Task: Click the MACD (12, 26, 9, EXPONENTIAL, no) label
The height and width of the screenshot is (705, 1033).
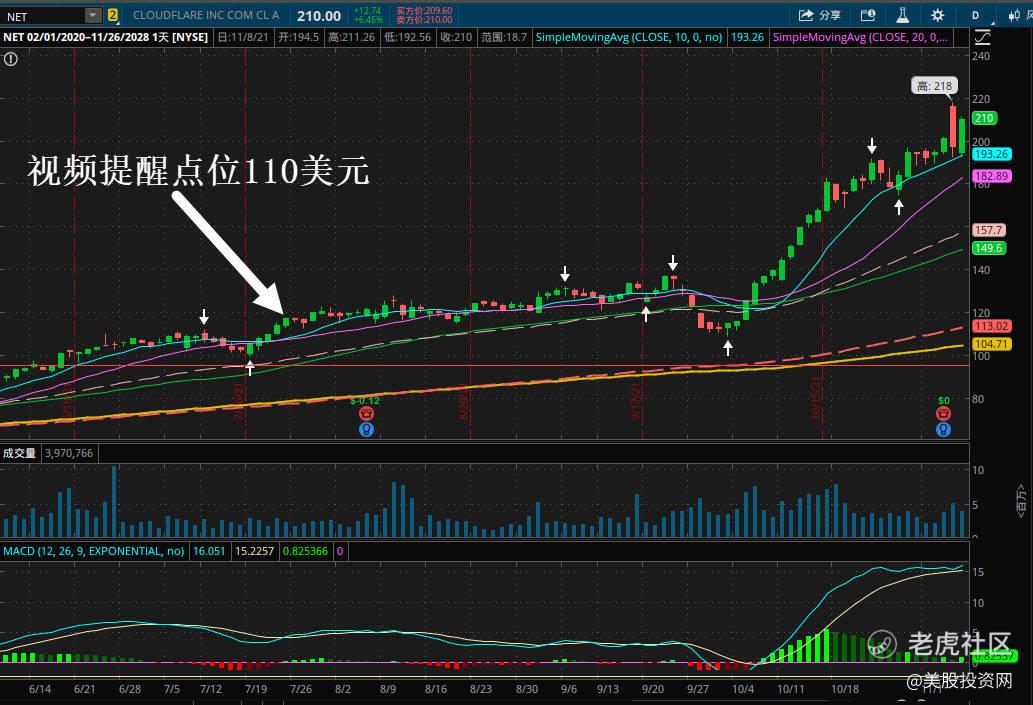Action: point(94,551)
